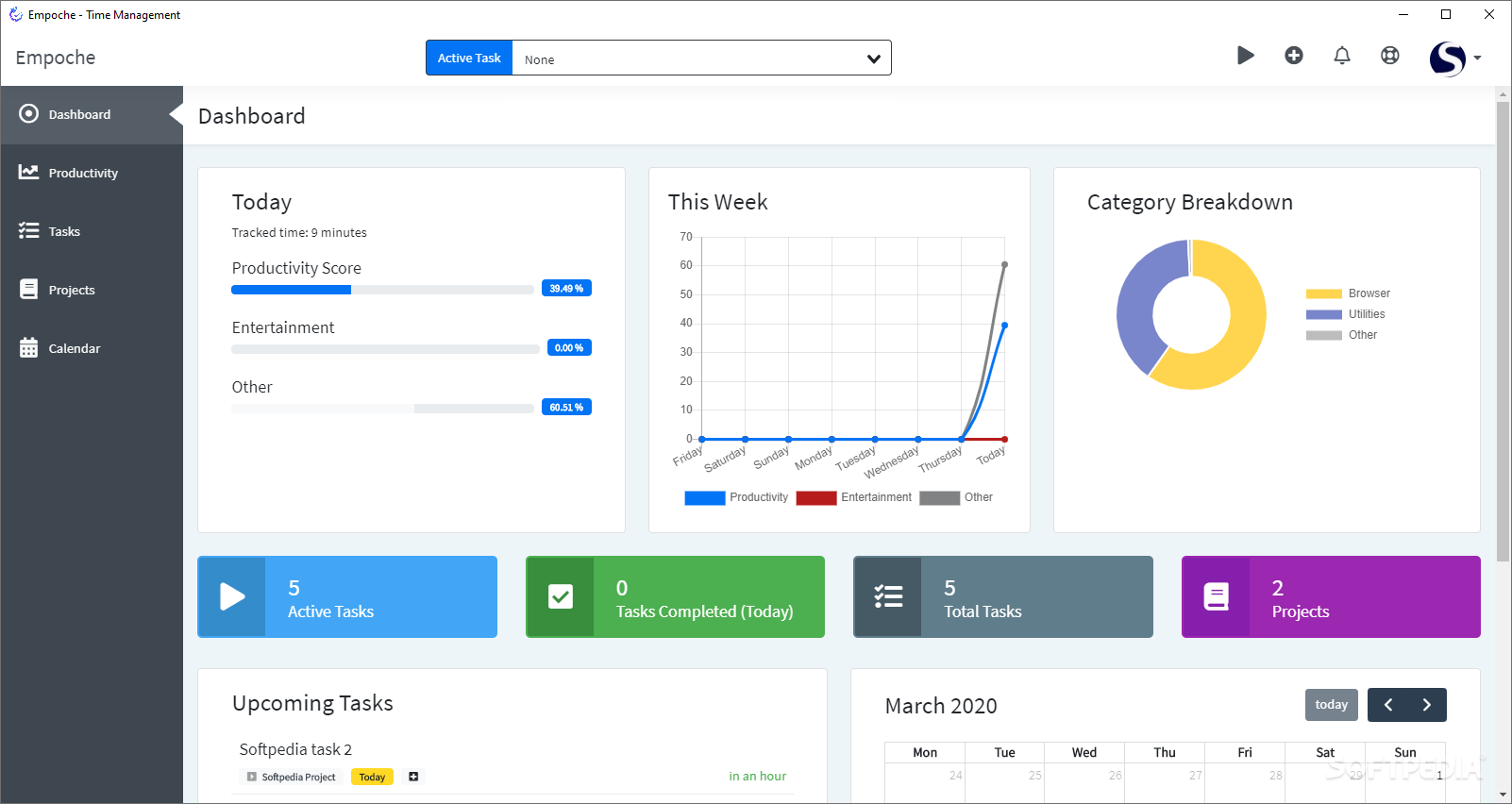
Task: Click the Tasks Completed checkmark icon
Action: point(560,597)
